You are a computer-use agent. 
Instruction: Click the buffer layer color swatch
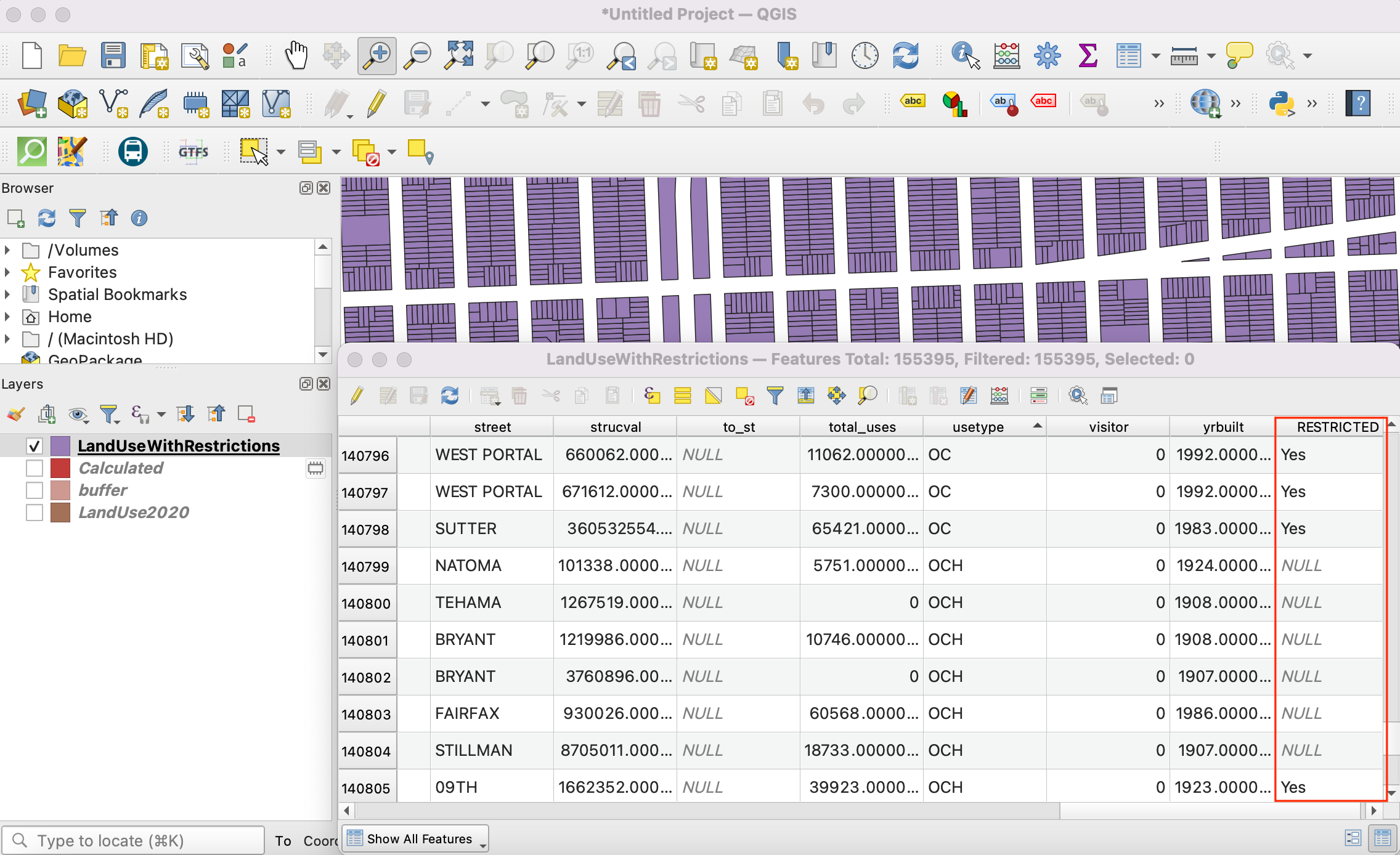60,490
